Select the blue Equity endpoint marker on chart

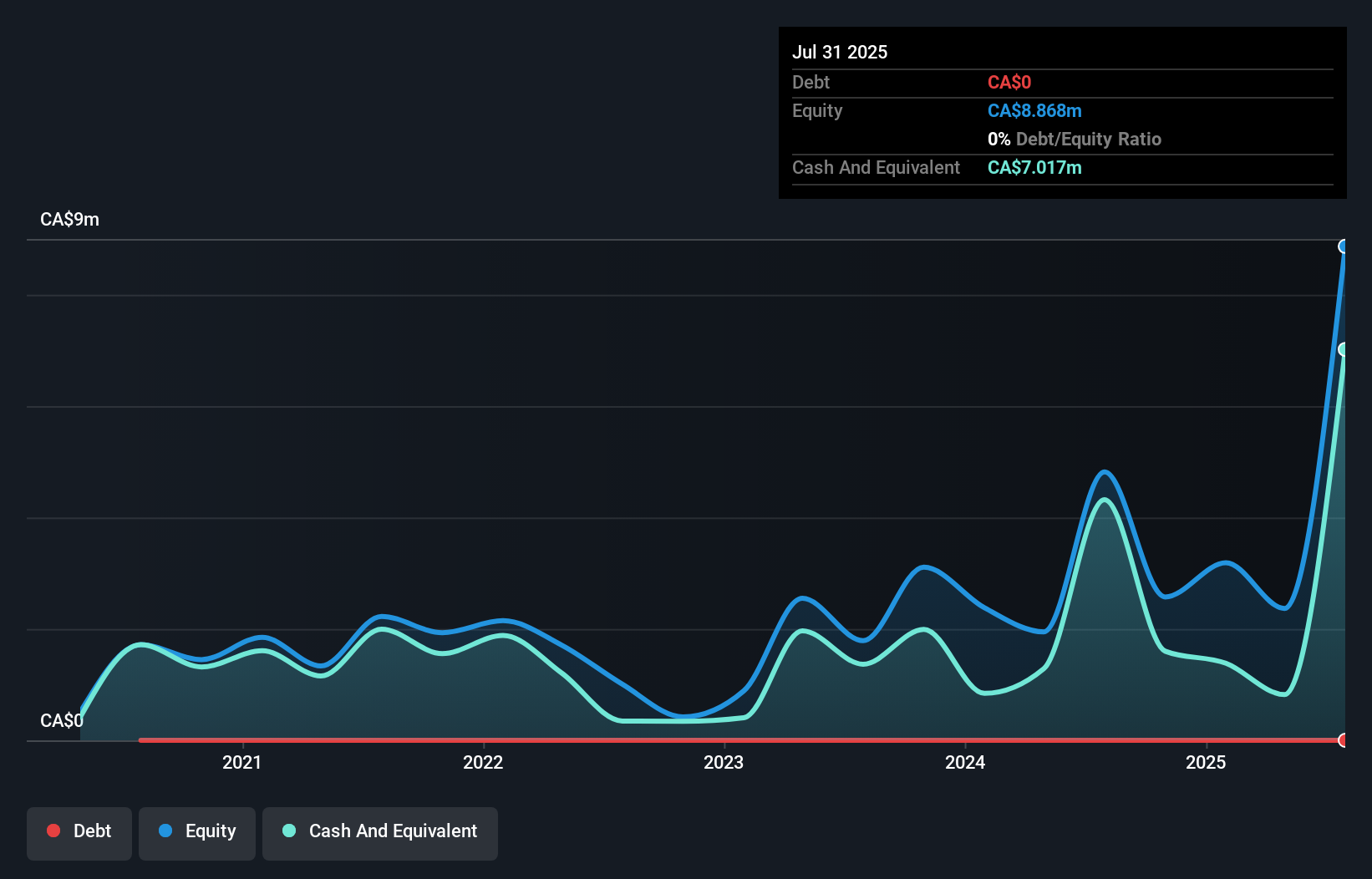(1344, 246)
